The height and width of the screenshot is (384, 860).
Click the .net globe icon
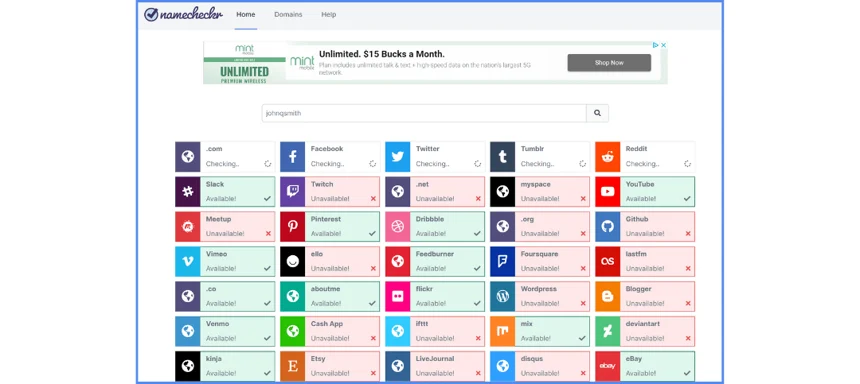[x=398, y=191]
